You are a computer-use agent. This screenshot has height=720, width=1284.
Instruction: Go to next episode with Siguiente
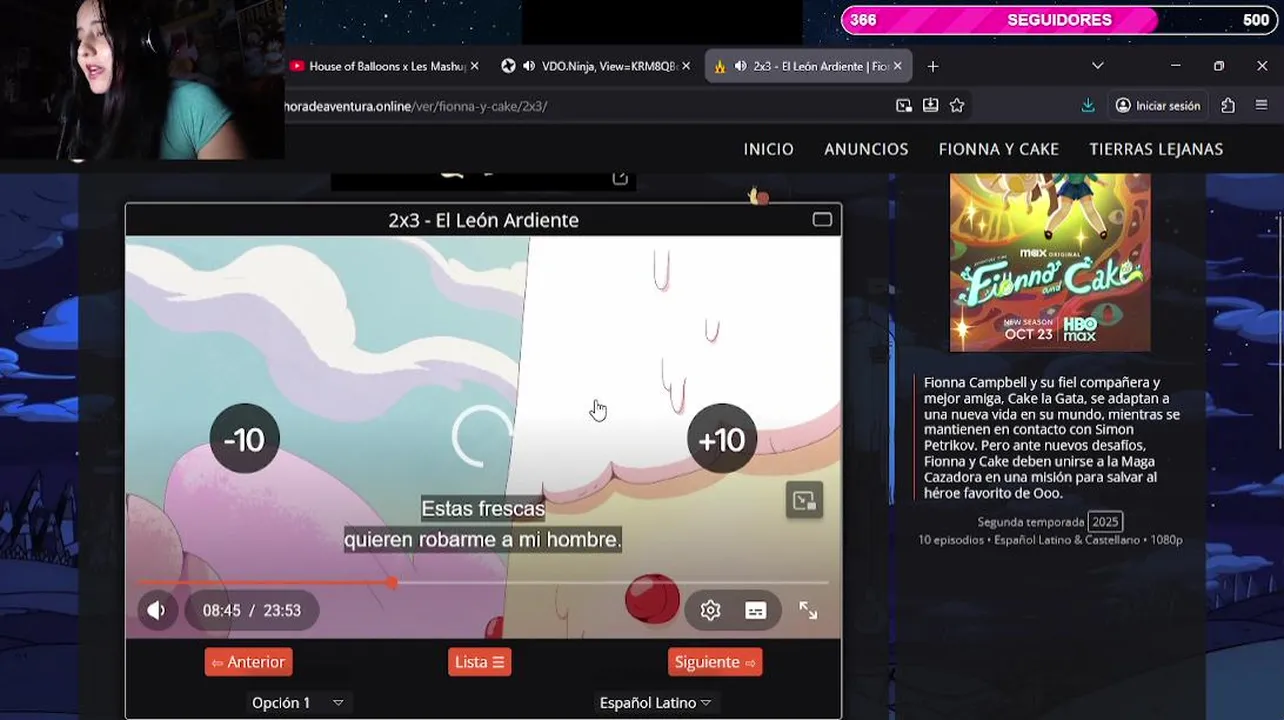[714, 662]
